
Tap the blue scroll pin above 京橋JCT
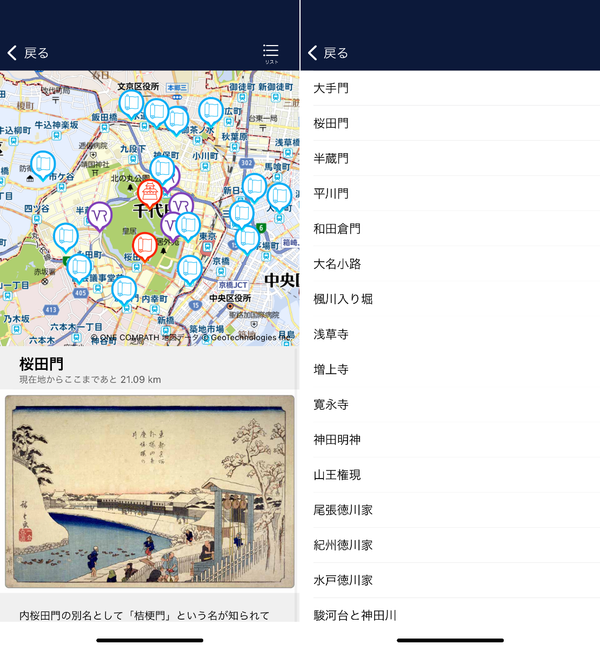point(190,270)
